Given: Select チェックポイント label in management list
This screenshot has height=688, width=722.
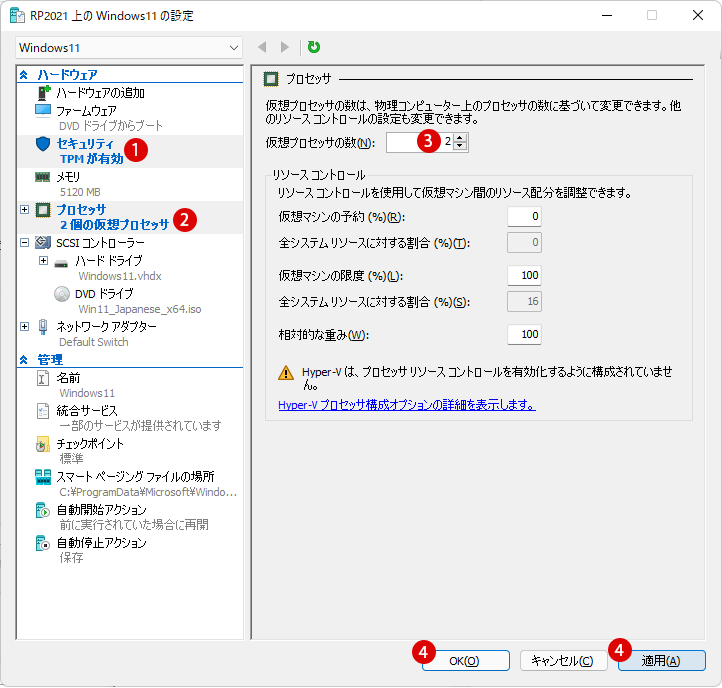Looking at the screenshot, I should tap(90, 444).
